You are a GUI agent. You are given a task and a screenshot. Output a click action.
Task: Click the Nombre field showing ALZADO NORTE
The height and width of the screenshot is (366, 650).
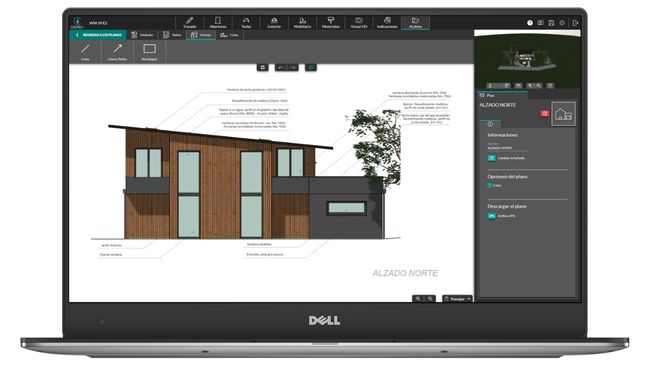pyautogui.click(x=507, y=148)
